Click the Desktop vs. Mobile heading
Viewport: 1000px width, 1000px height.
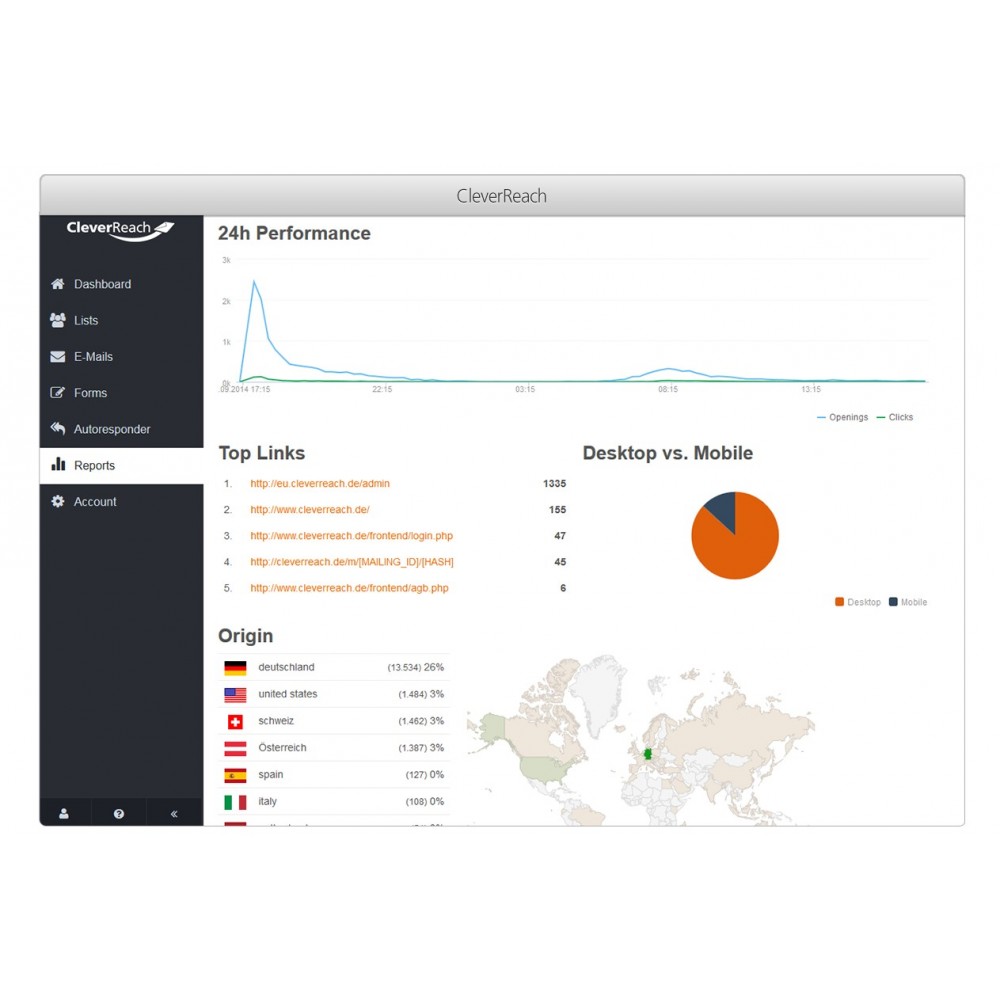click(668, 453)
